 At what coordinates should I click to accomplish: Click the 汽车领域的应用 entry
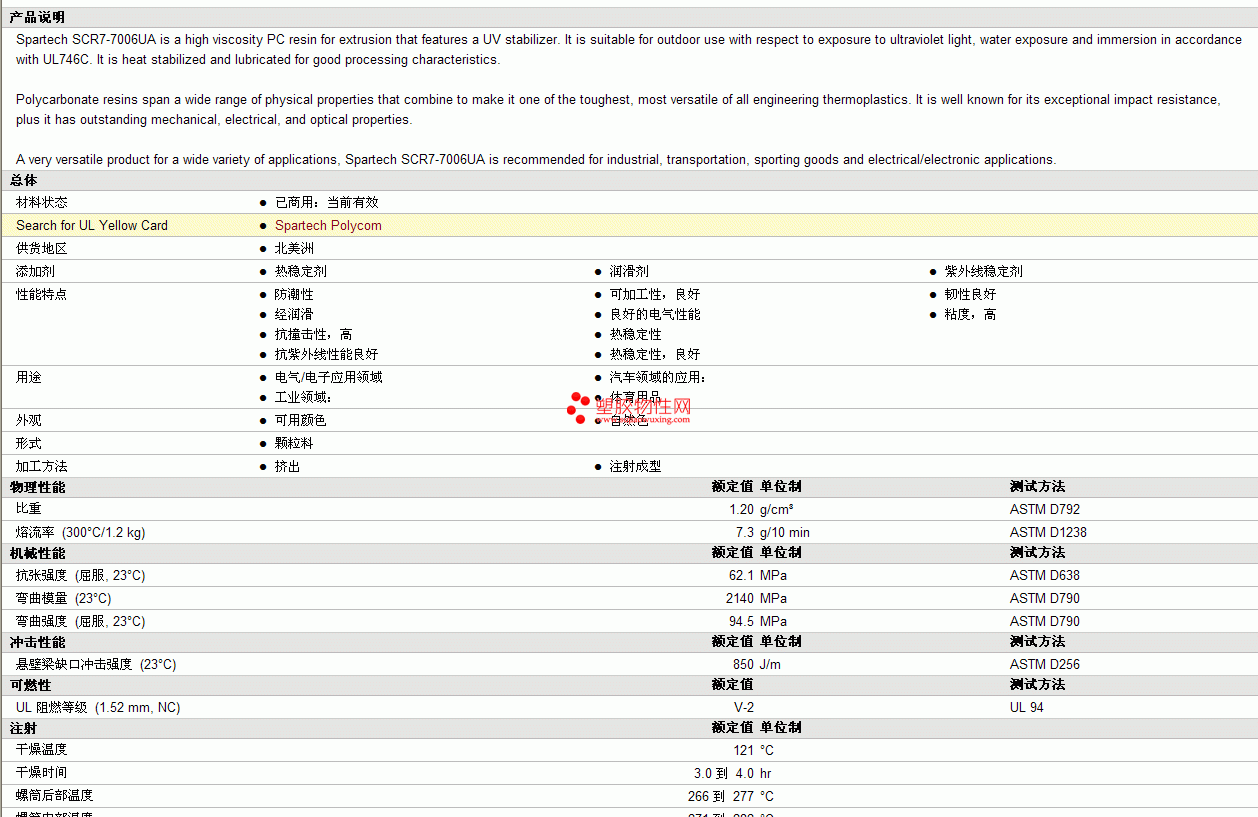(658, 377)
